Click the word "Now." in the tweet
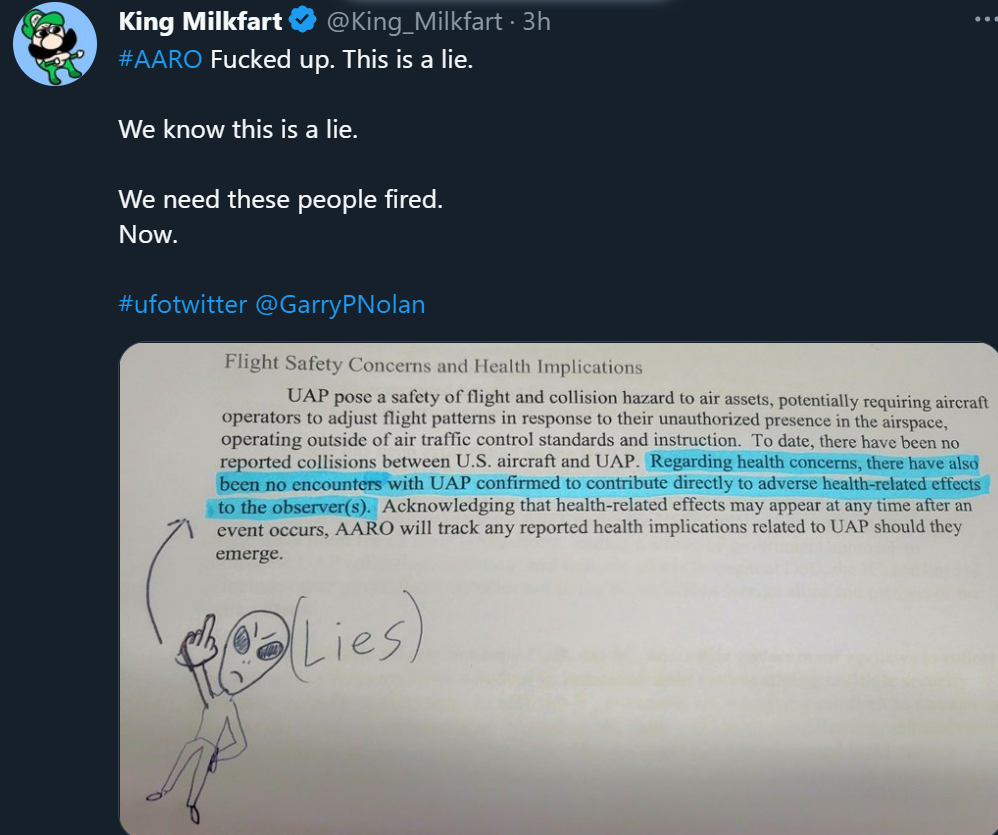The image size is (998, 835). (148, 234)
